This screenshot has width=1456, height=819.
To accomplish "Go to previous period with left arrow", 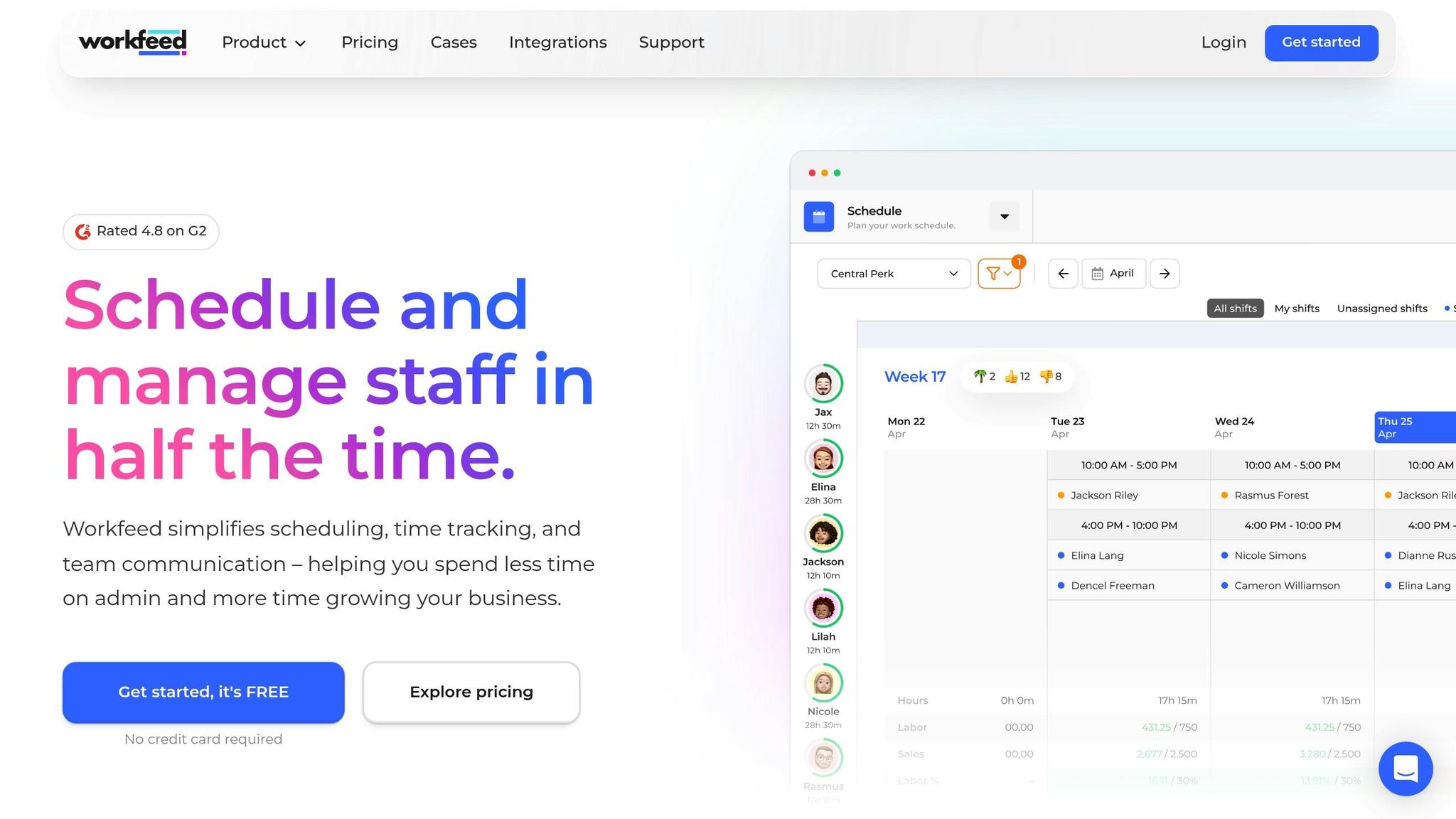I will pyautogui.click(x=1063, y=274).
